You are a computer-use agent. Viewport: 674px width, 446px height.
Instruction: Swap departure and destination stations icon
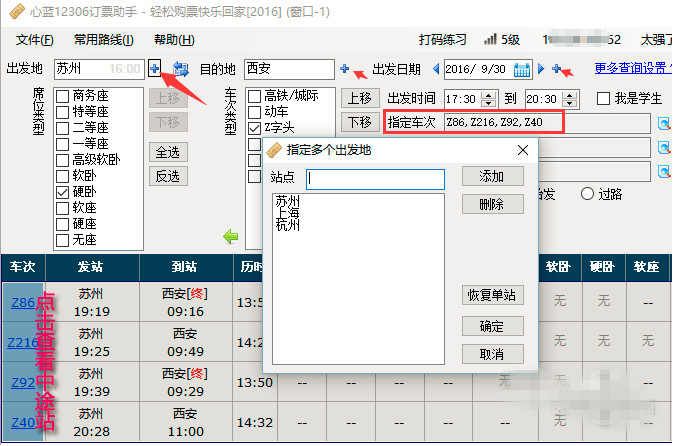[181, 69]
